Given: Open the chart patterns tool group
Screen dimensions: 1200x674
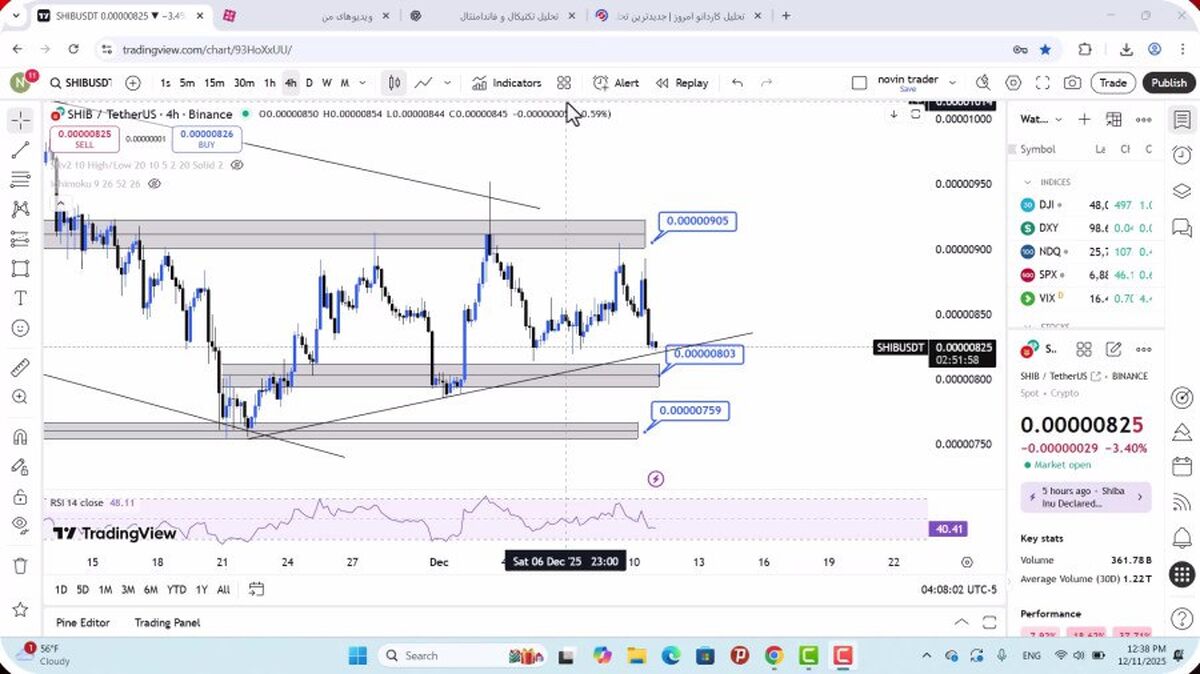Looking at the screenshot, I should [20, 209].
